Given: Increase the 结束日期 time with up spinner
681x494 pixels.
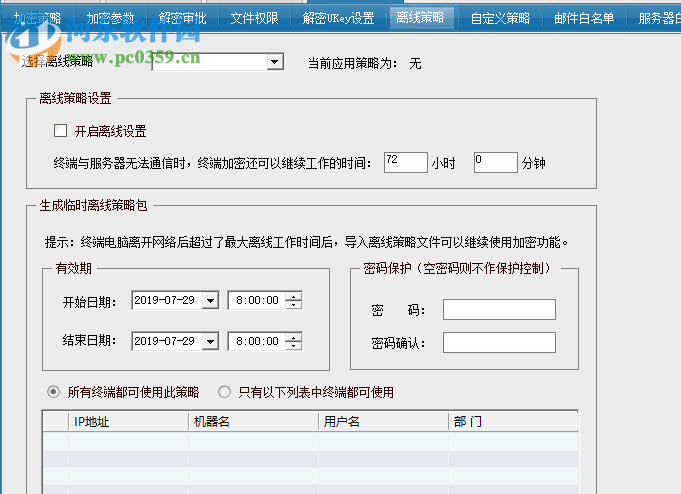Looking at the screenshot, I should [294, 337].
